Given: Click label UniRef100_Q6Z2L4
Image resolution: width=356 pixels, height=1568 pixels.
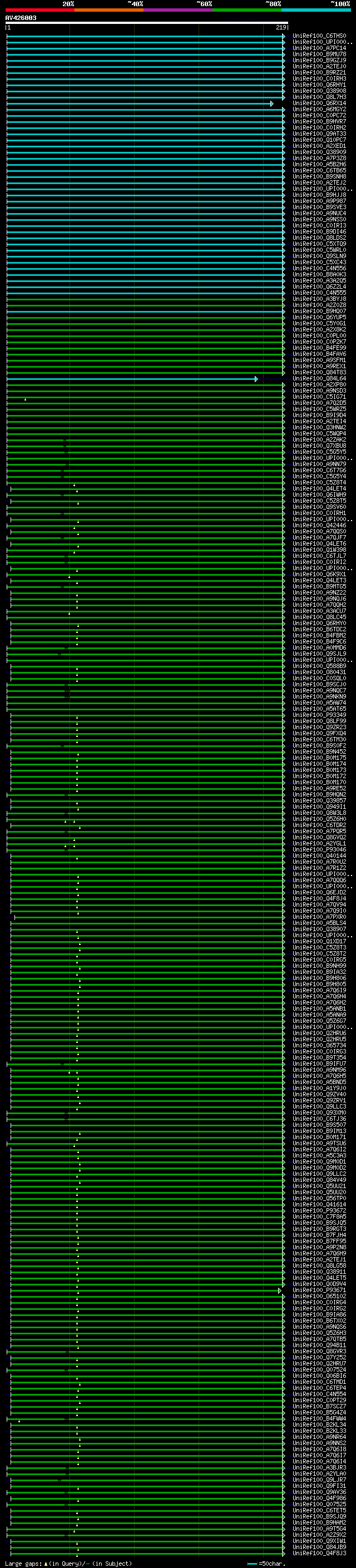Looking at the screenshot, I should 319,286.
